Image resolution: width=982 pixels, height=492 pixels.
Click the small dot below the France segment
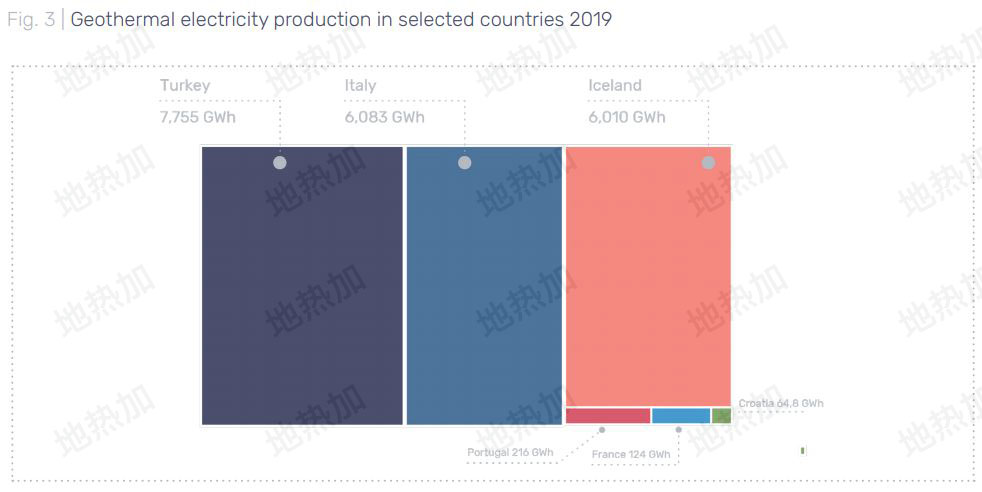click(678, 430)
